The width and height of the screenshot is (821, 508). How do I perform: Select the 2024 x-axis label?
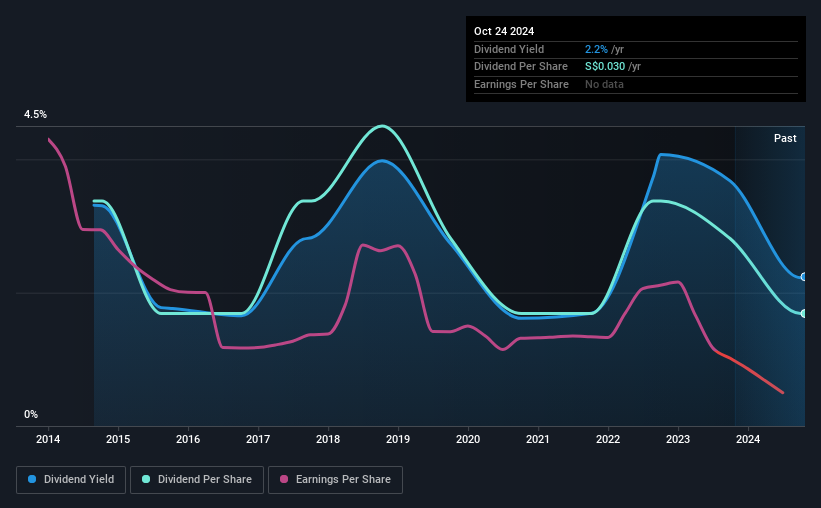tap(748, 439)
